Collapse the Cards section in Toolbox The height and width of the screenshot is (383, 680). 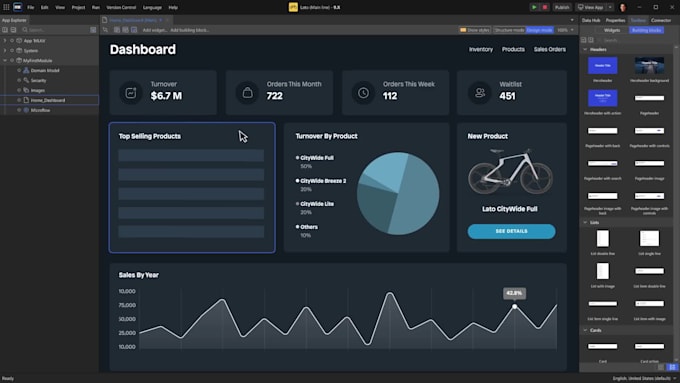tap(585, 331)
